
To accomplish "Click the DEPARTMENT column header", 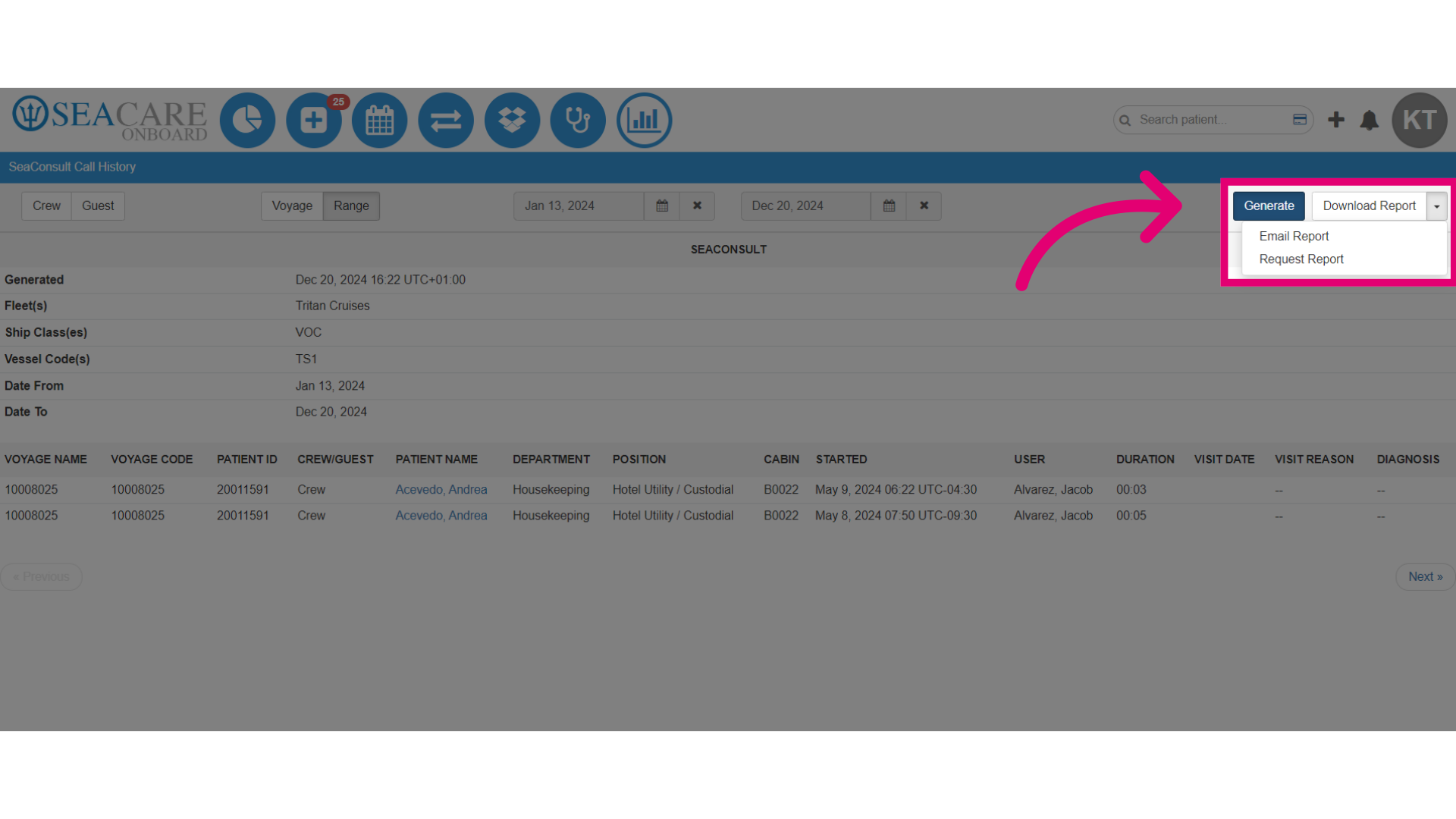I will 551,459.
